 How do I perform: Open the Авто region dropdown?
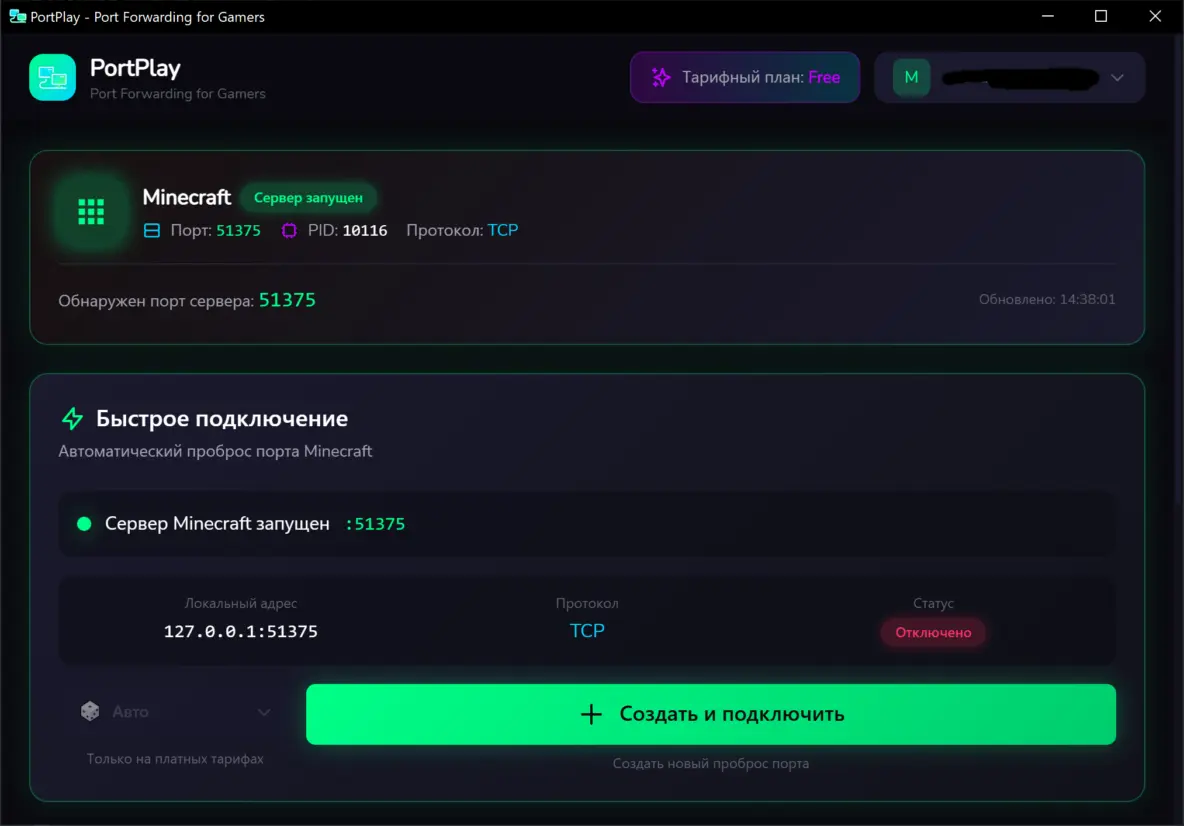coord(175,711)
